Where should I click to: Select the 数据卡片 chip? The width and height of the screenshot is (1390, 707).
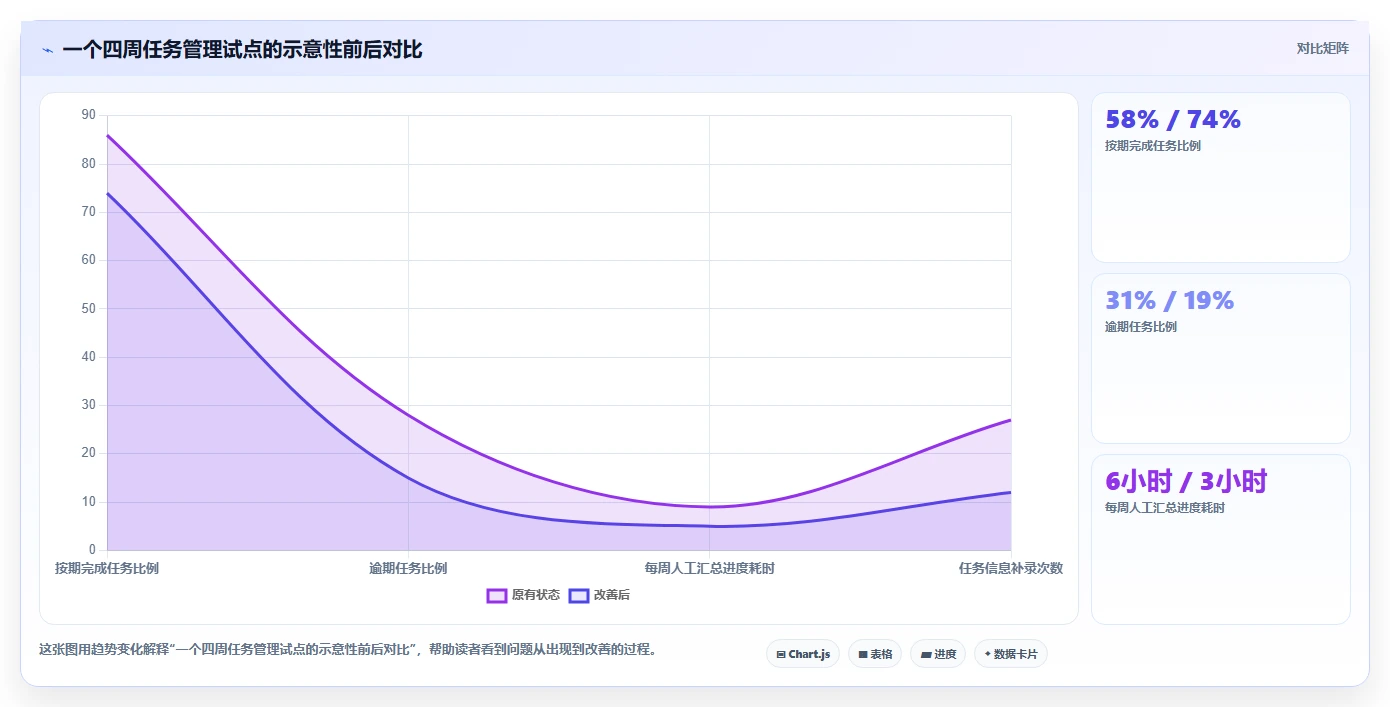pyautogui.click(x=1011, y=654)
